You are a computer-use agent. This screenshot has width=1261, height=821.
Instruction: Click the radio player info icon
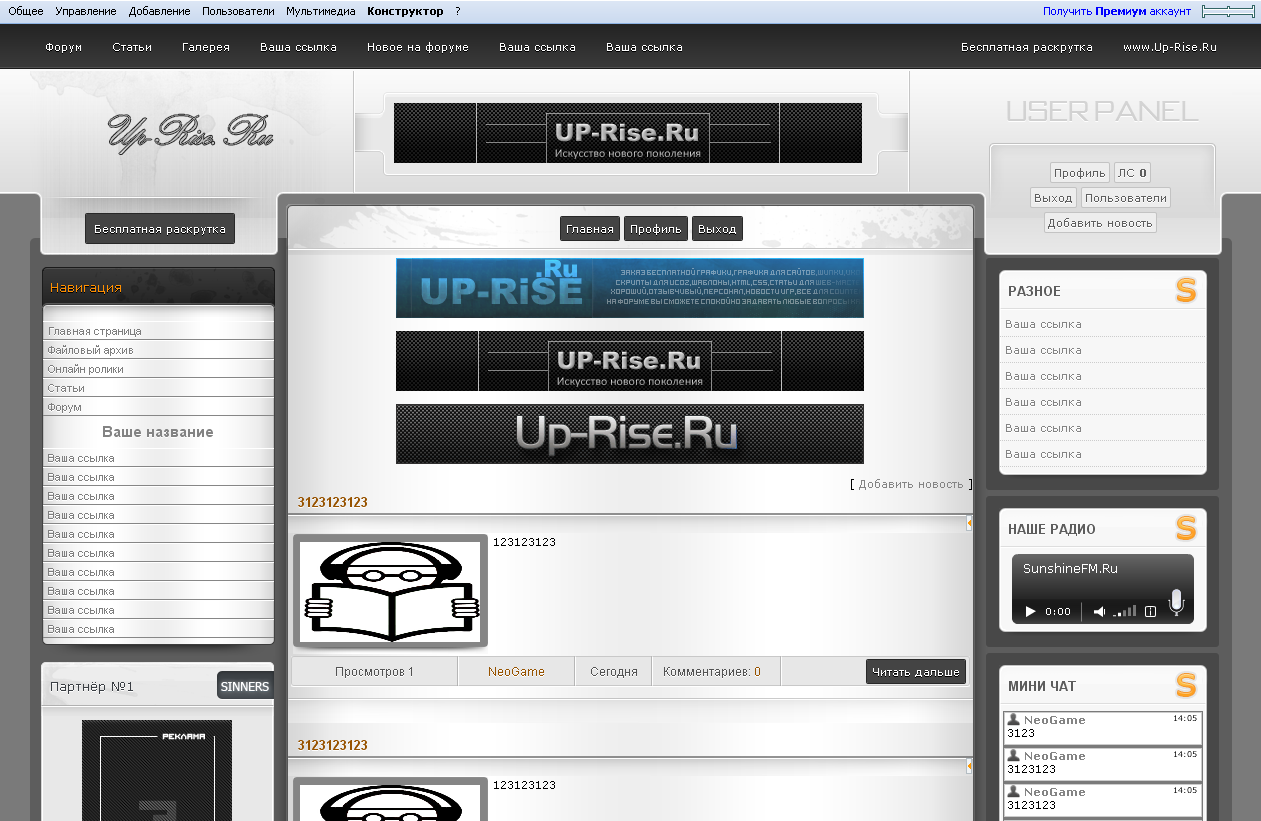(x=1150, y=611)
